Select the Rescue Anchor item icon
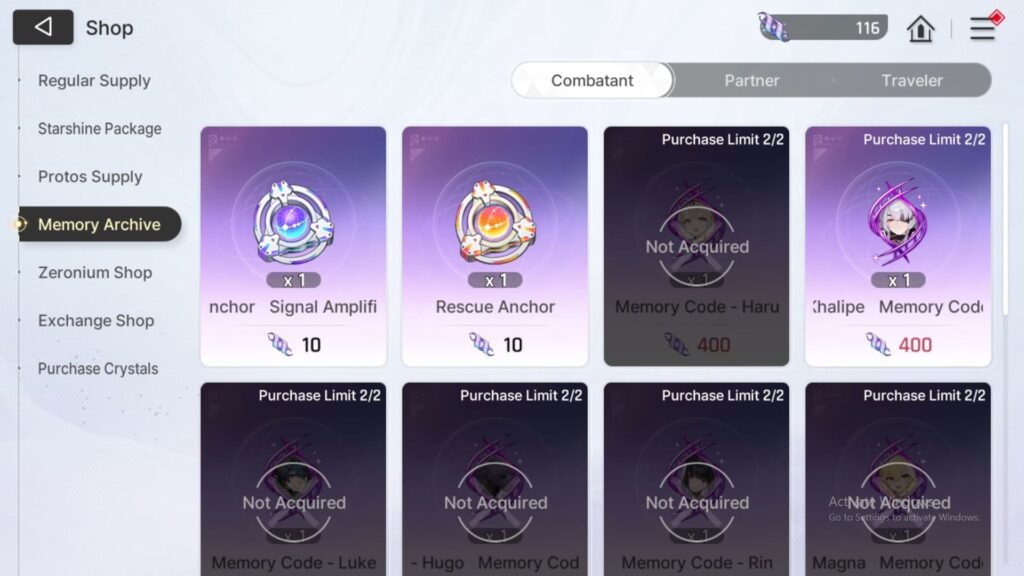Viewport: 1024px width, 576px height. (495, 223)
